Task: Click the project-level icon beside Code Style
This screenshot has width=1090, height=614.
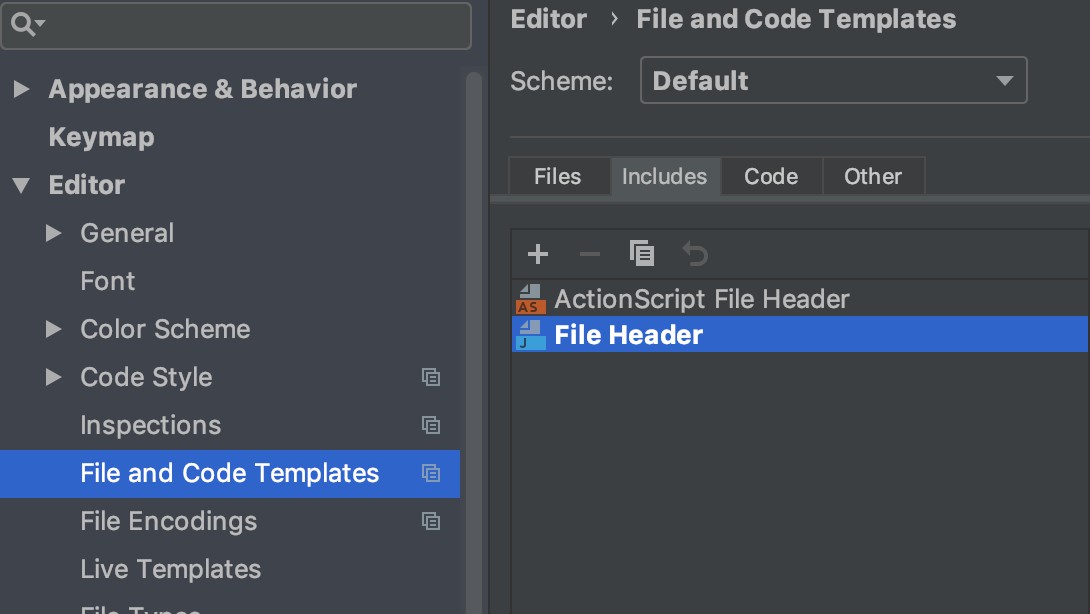Action: click(431, 377)
